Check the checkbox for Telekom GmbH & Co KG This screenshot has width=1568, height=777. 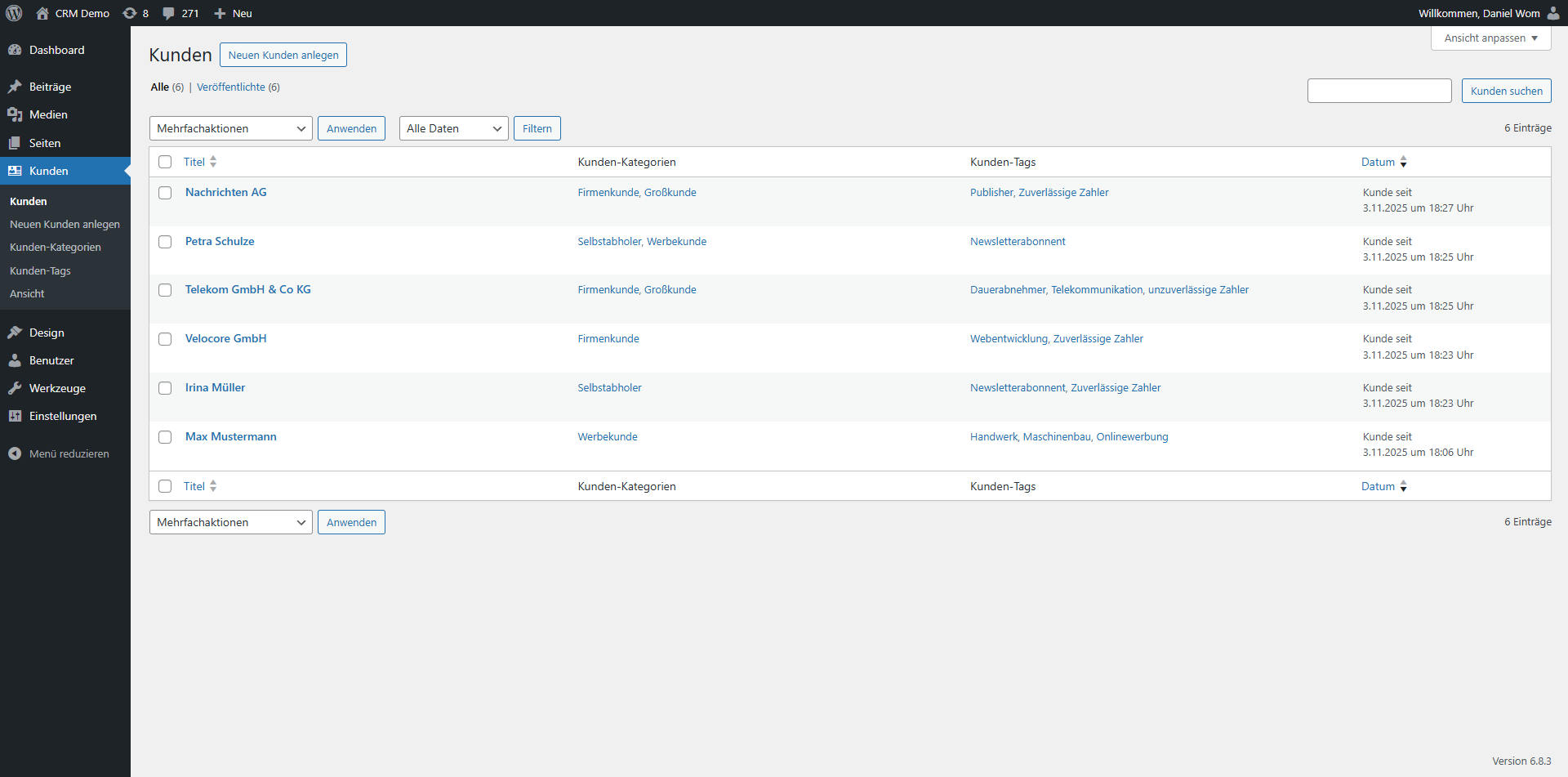[x=165, y=290]
